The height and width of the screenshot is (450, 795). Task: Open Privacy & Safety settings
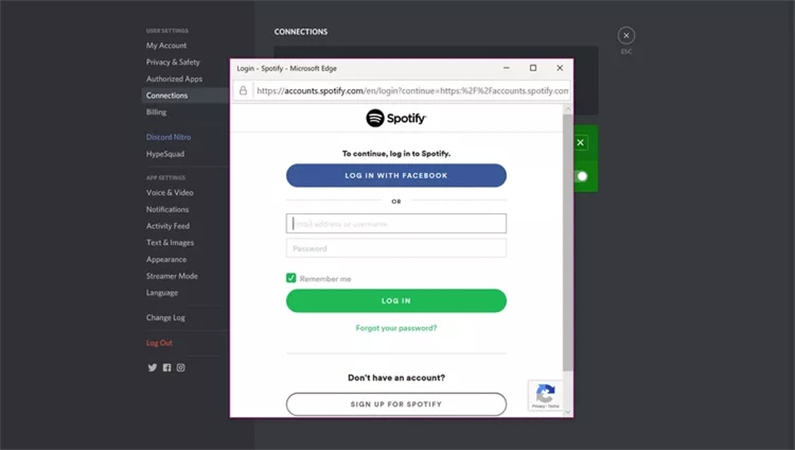click(x=173, y=62)
